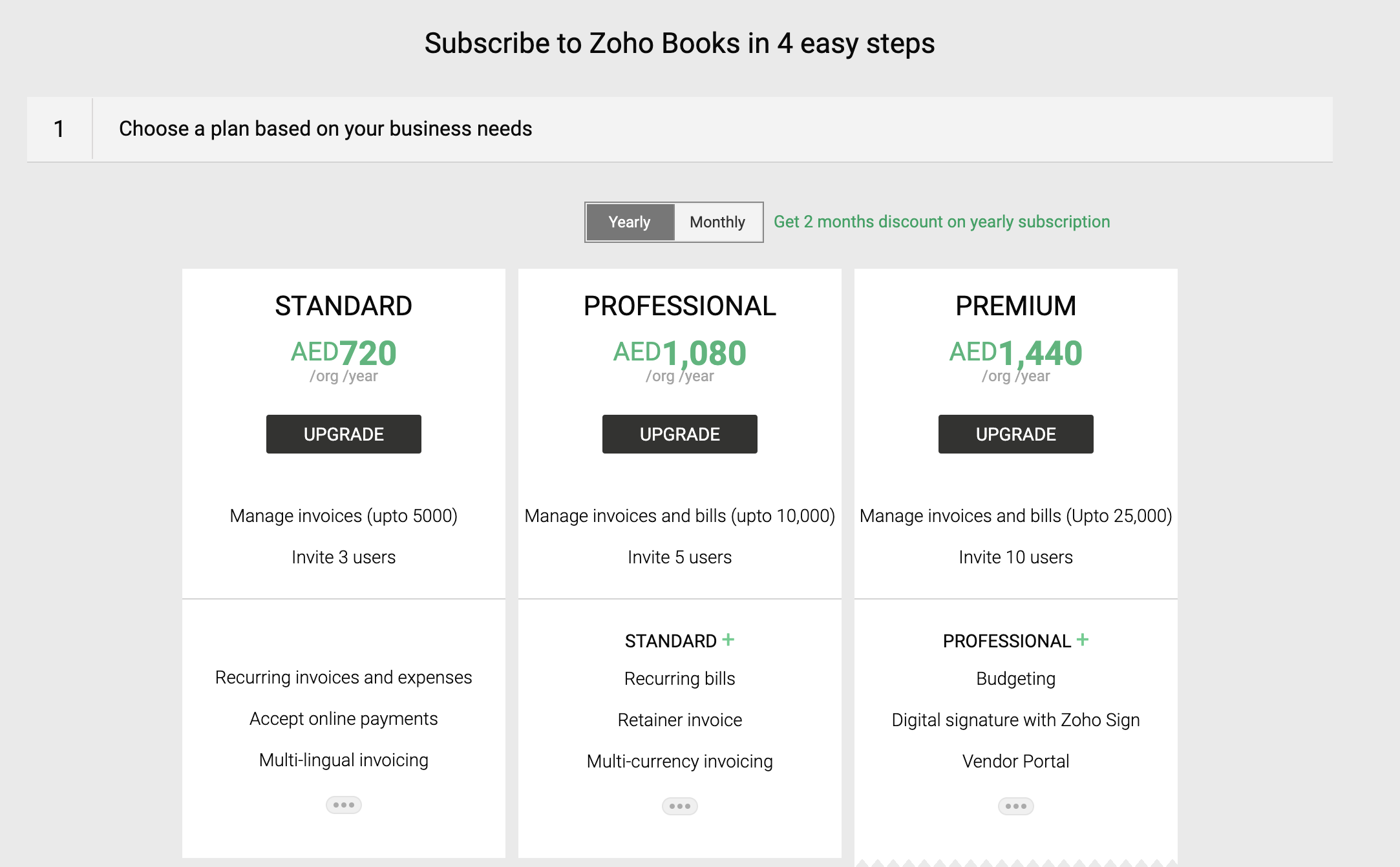Screen dimensions: 1400x867
Task: Click the yearly discount promo text
Action: (x=941, y=222)
